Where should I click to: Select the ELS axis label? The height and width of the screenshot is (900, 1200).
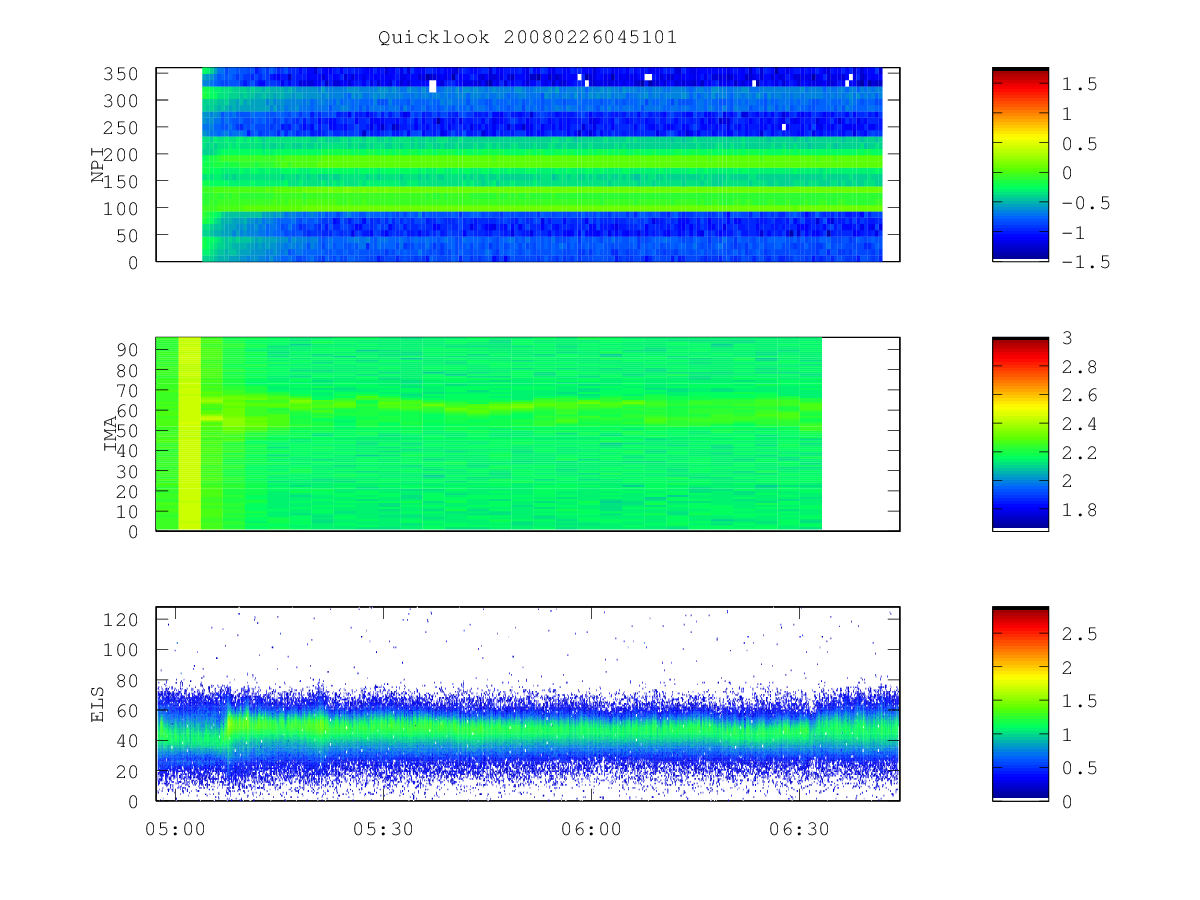(98, 704)
